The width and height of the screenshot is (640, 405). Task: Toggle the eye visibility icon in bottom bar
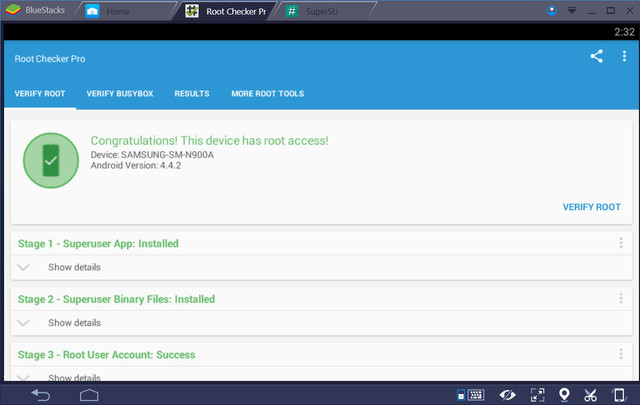[507, 395]
